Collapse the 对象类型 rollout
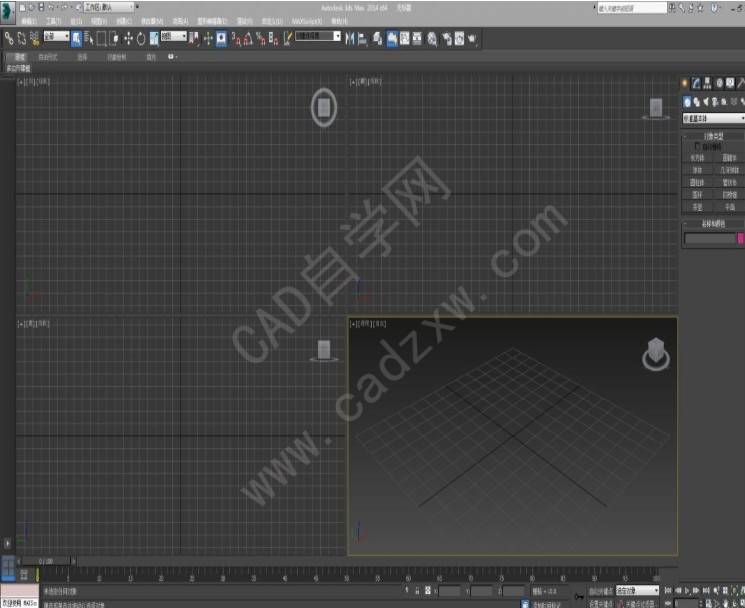Image resolution: width=745 pixels, height=608 pixels. (714, 136)
